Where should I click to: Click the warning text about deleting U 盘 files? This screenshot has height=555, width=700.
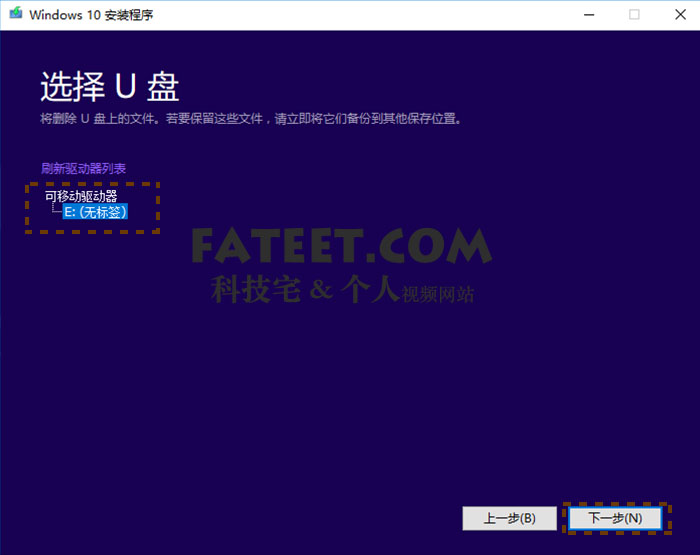[250, 118]
